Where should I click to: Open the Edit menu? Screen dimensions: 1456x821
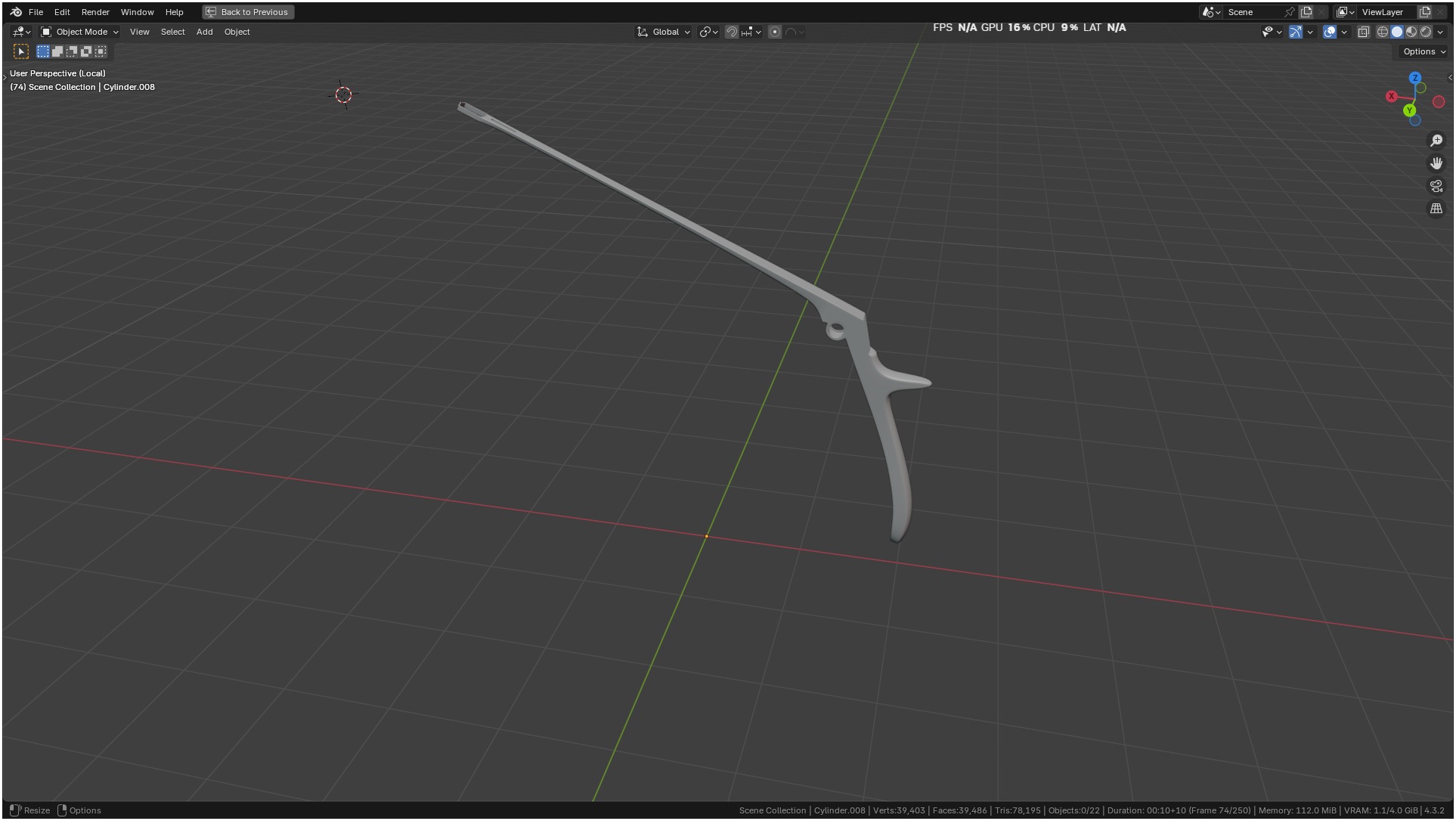tap(62, 12)
